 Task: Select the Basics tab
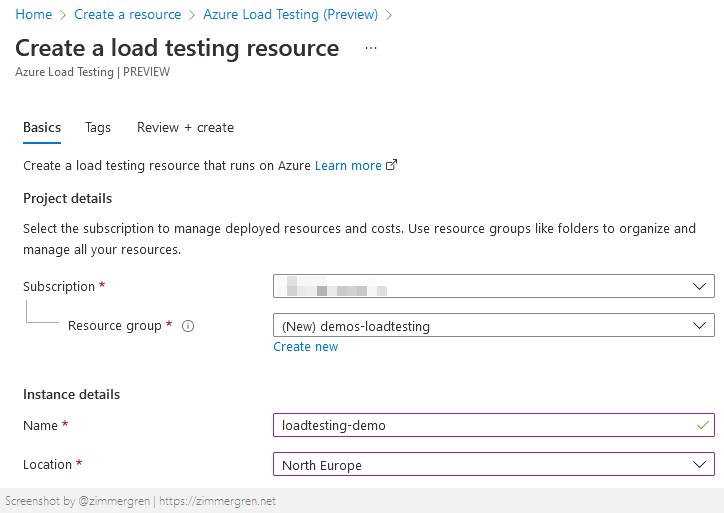[42, 127]
